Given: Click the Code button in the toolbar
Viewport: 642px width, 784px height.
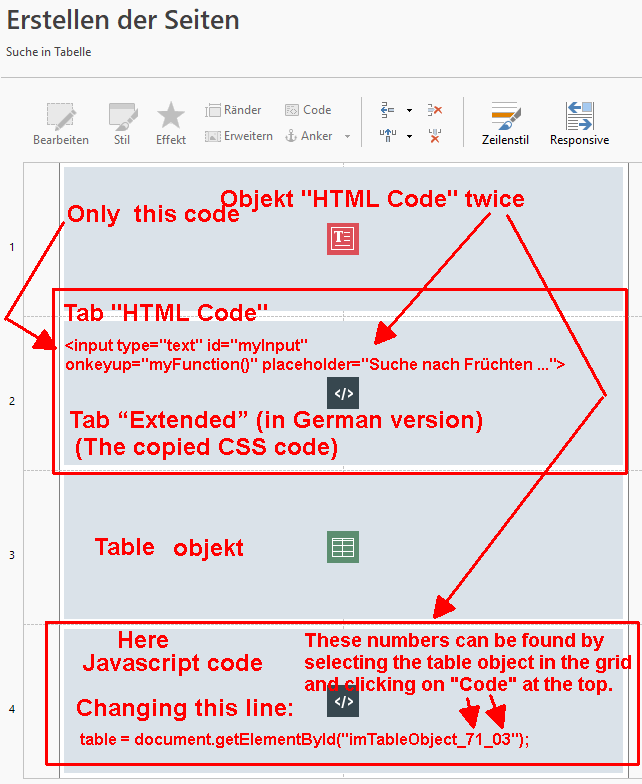Looking at the screenshot, I should 308,110.
